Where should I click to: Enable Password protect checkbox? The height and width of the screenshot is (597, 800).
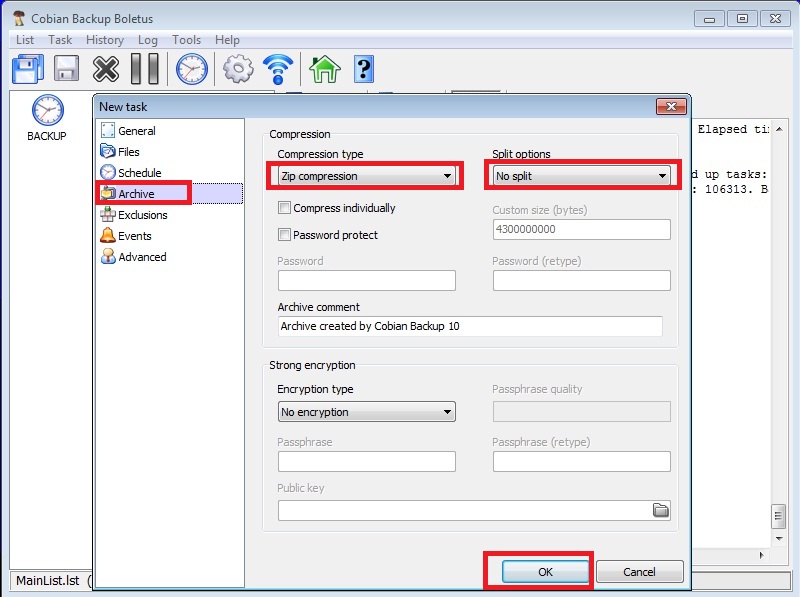(x=284, y=235)
